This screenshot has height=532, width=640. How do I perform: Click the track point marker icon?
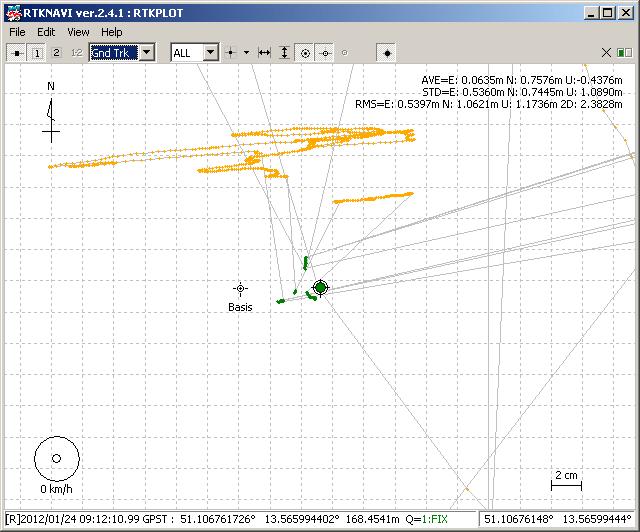(230, 52)
